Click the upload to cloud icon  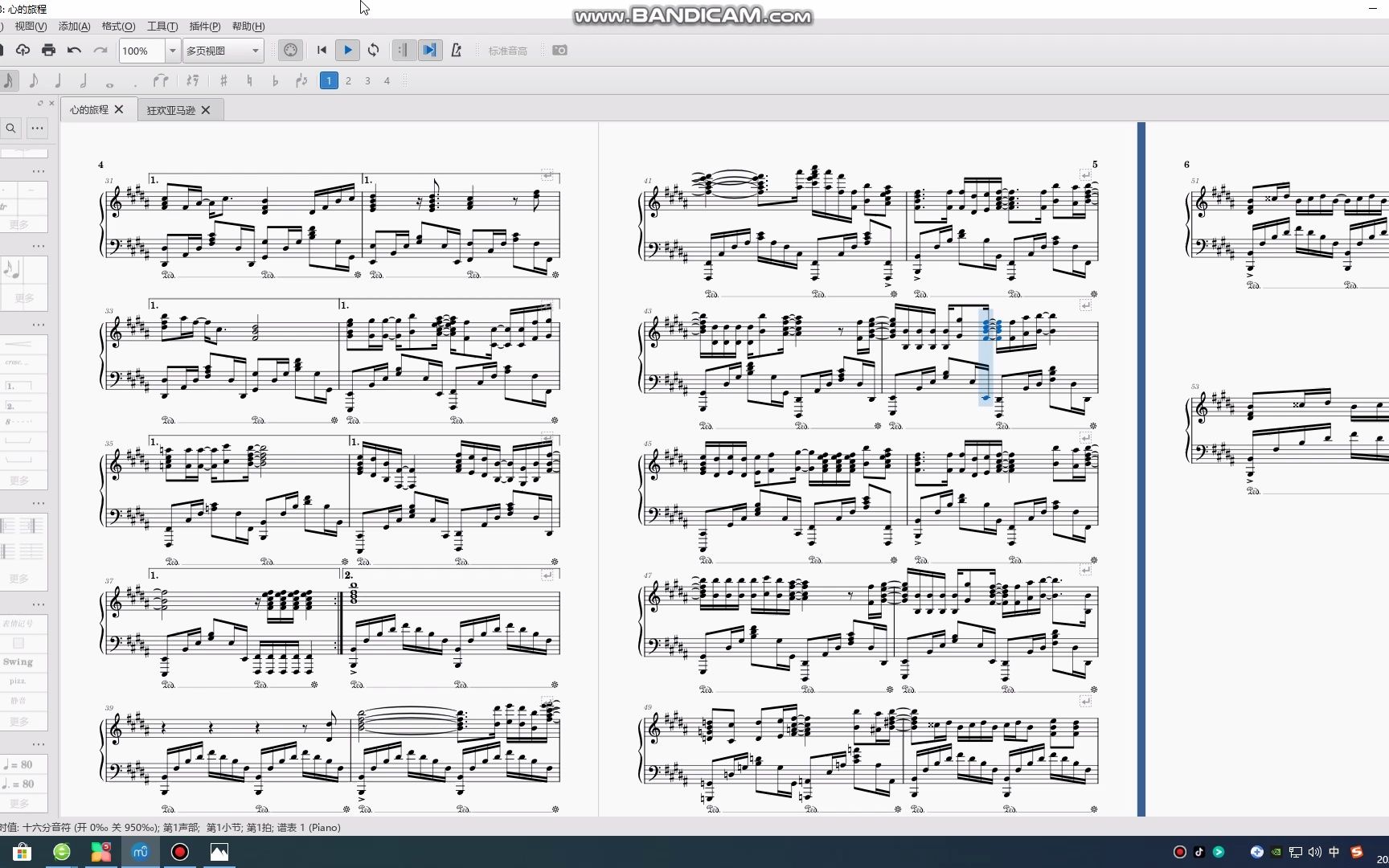(23, 50)
